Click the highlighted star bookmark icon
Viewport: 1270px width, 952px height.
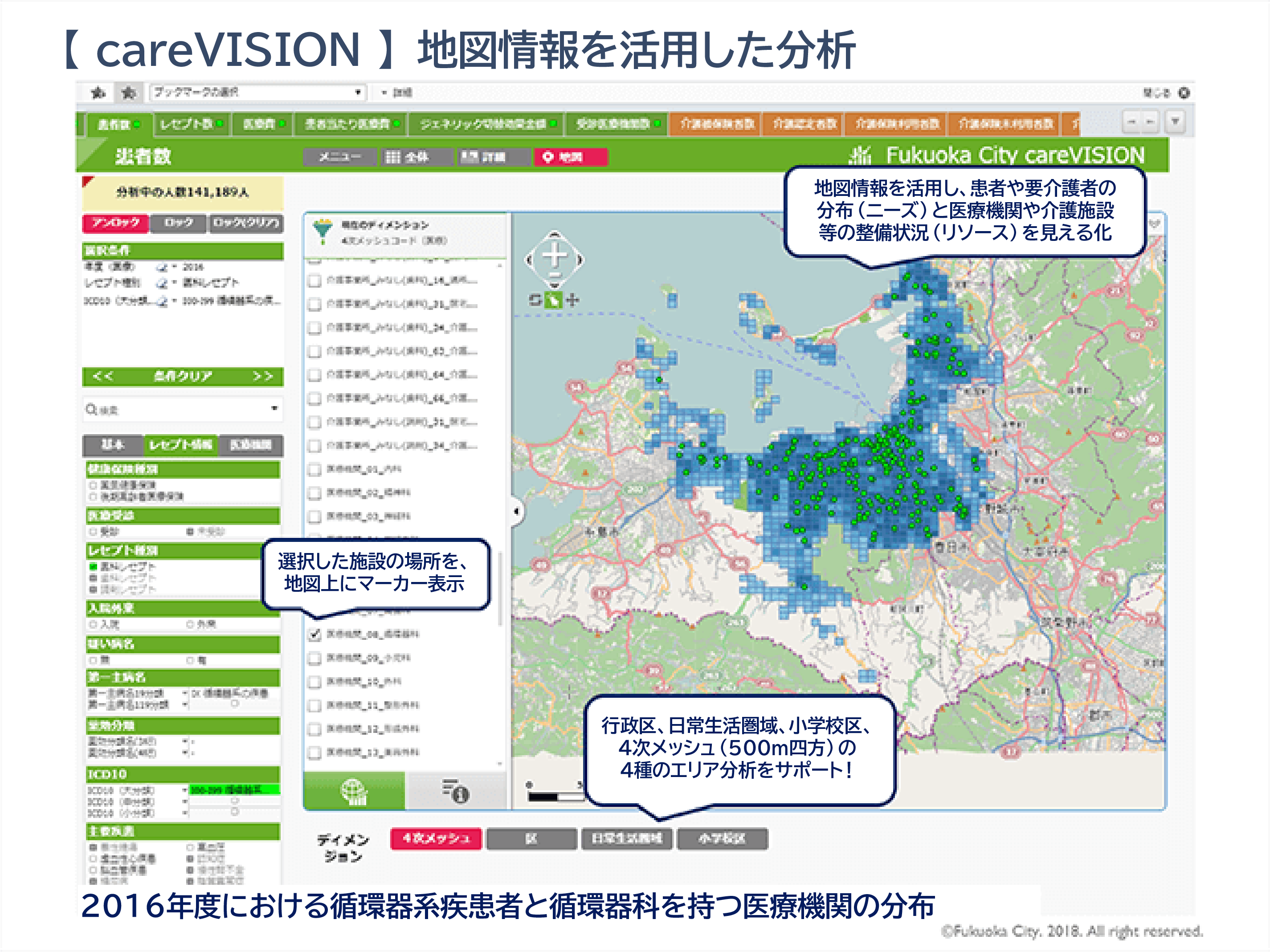(x=129, y=92)
